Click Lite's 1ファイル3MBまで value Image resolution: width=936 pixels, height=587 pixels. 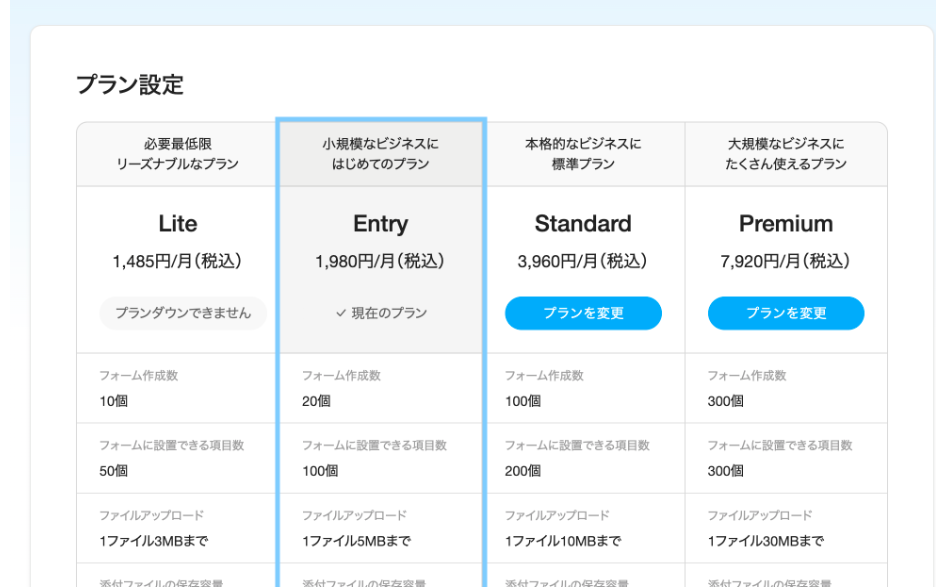click(x=154, y=541)
